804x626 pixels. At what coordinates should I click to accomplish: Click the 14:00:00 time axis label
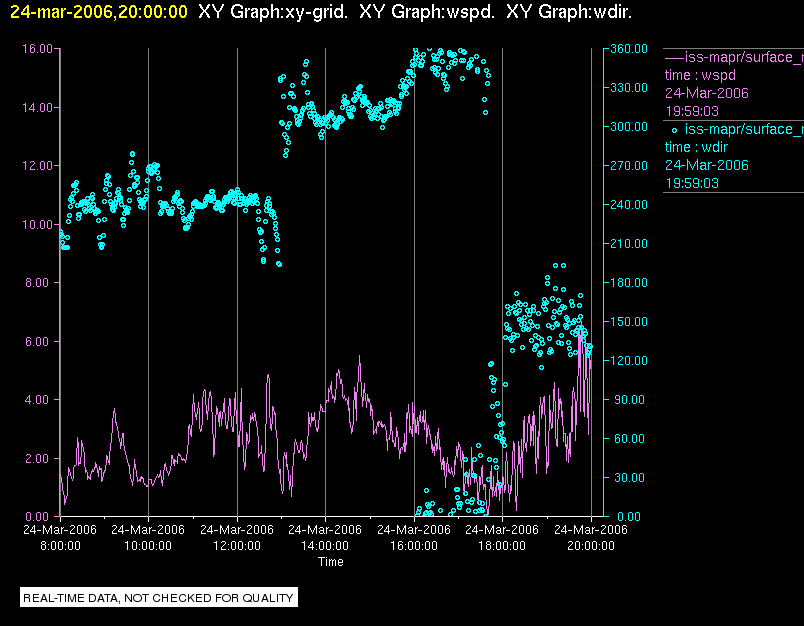[x=325, y=546]
